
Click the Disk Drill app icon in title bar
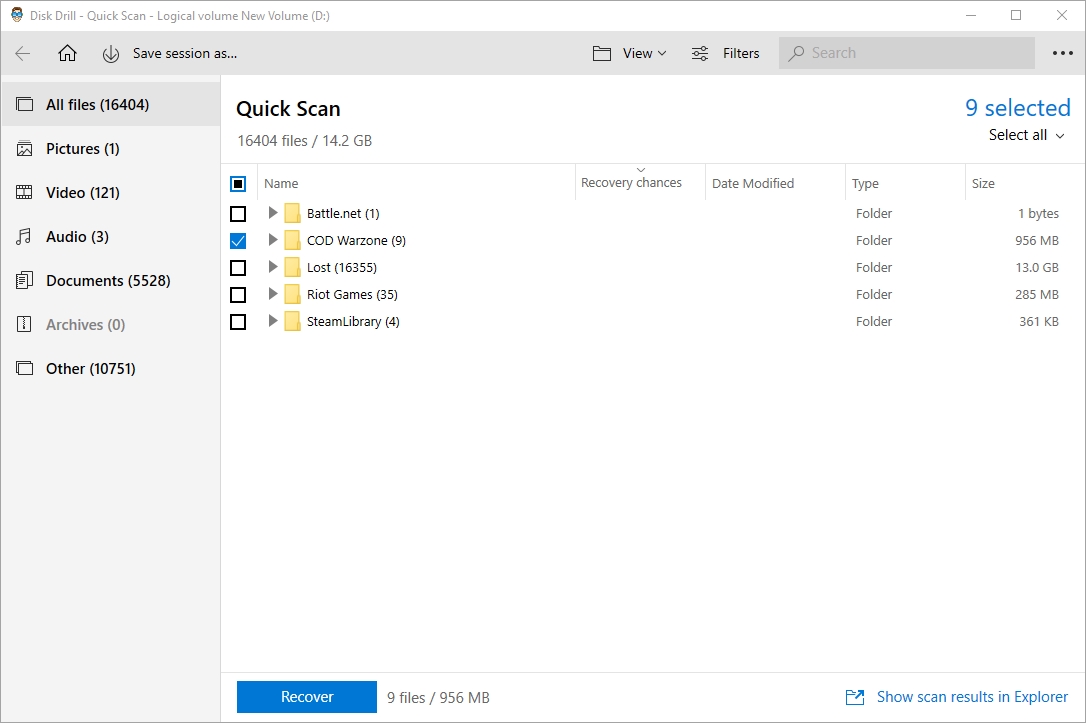pyautogui.click(x=17, y=15)
